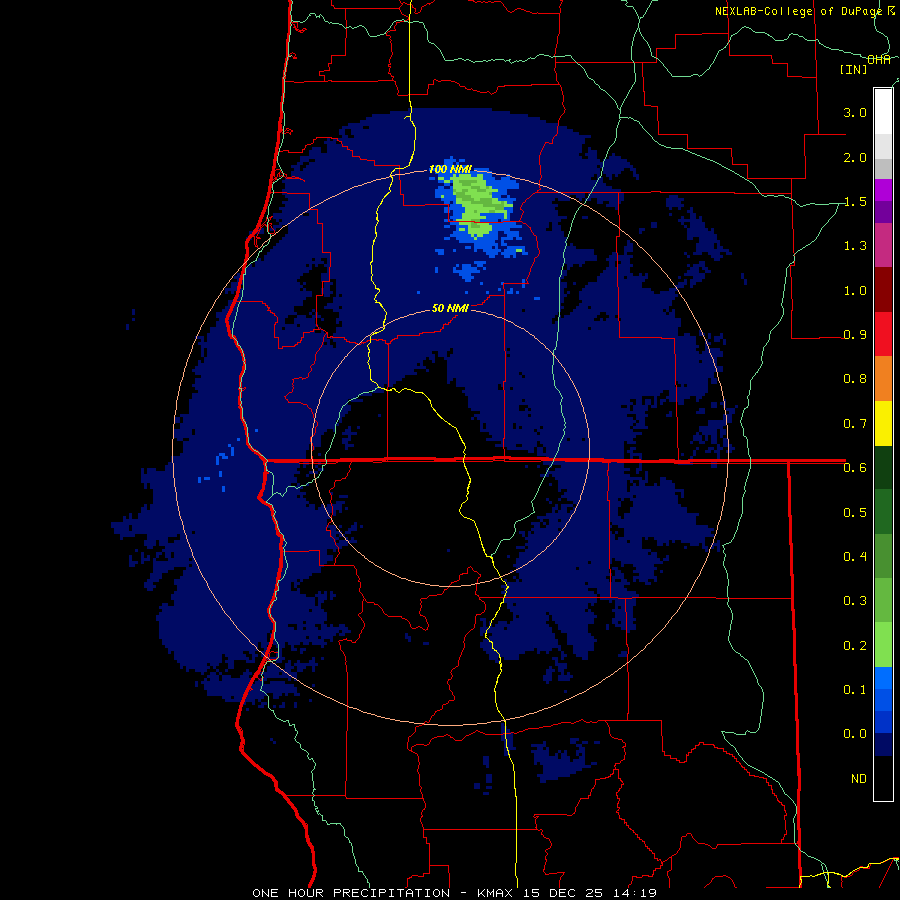This screenshot has width=900, height=900.
Task: Click the "100 NMI" range ring label
Action: (x=451, y=169)
